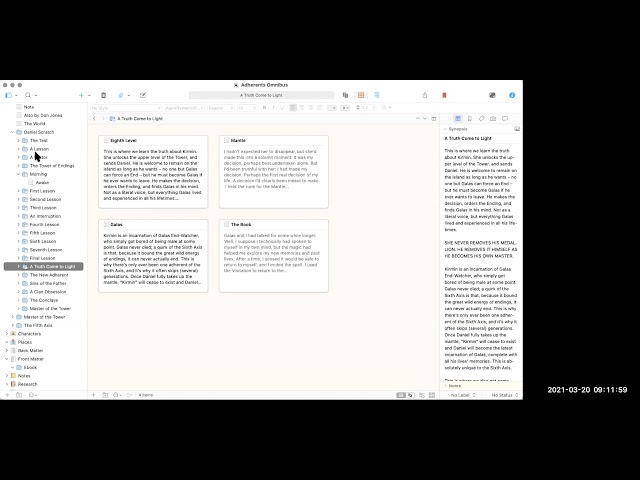Open the font size 12 combo box
This screenshot has height=480, width=640.
(x=245, y=108)
